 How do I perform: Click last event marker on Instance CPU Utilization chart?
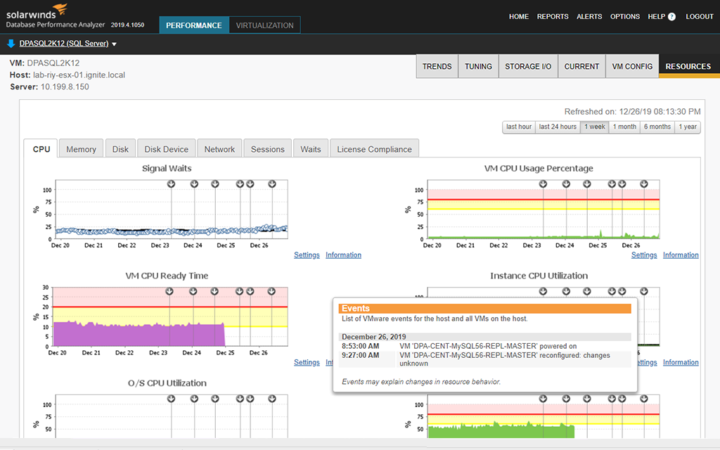(644, 292)
